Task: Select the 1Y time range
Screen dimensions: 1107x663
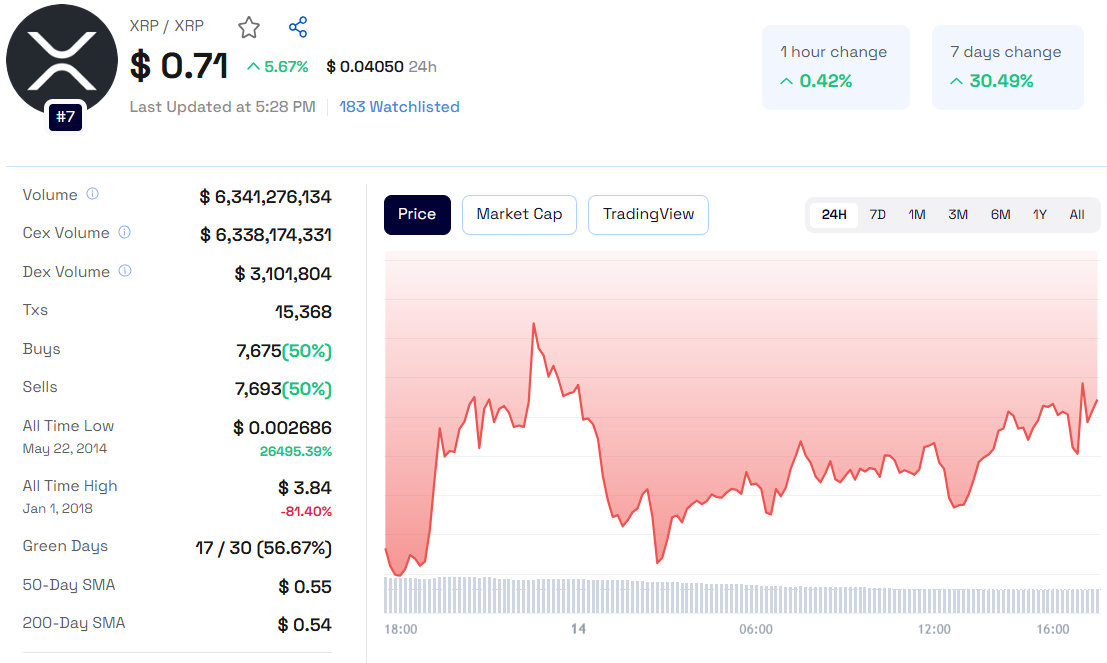Action: click(x=1040, y=215)
